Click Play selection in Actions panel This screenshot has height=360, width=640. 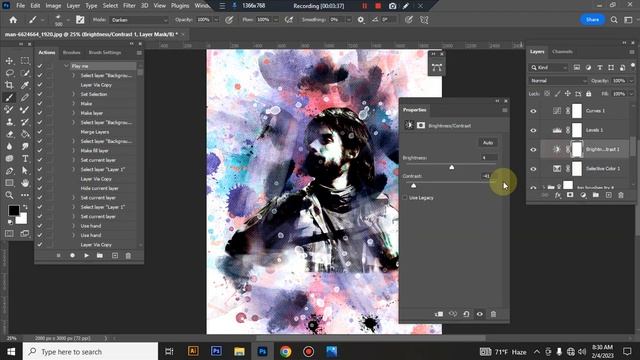[x=87, y=256]
